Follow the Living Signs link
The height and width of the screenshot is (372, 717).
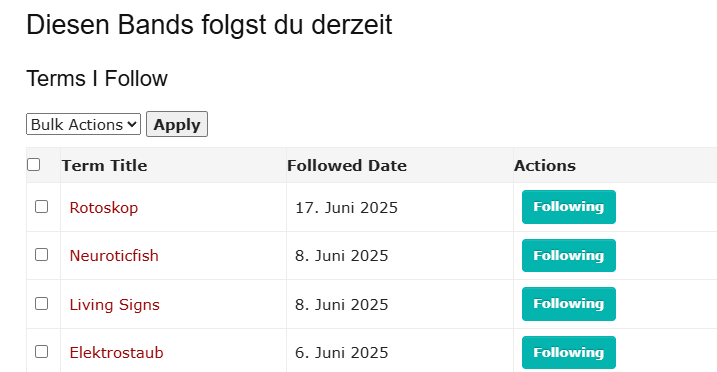click(114, 304)
